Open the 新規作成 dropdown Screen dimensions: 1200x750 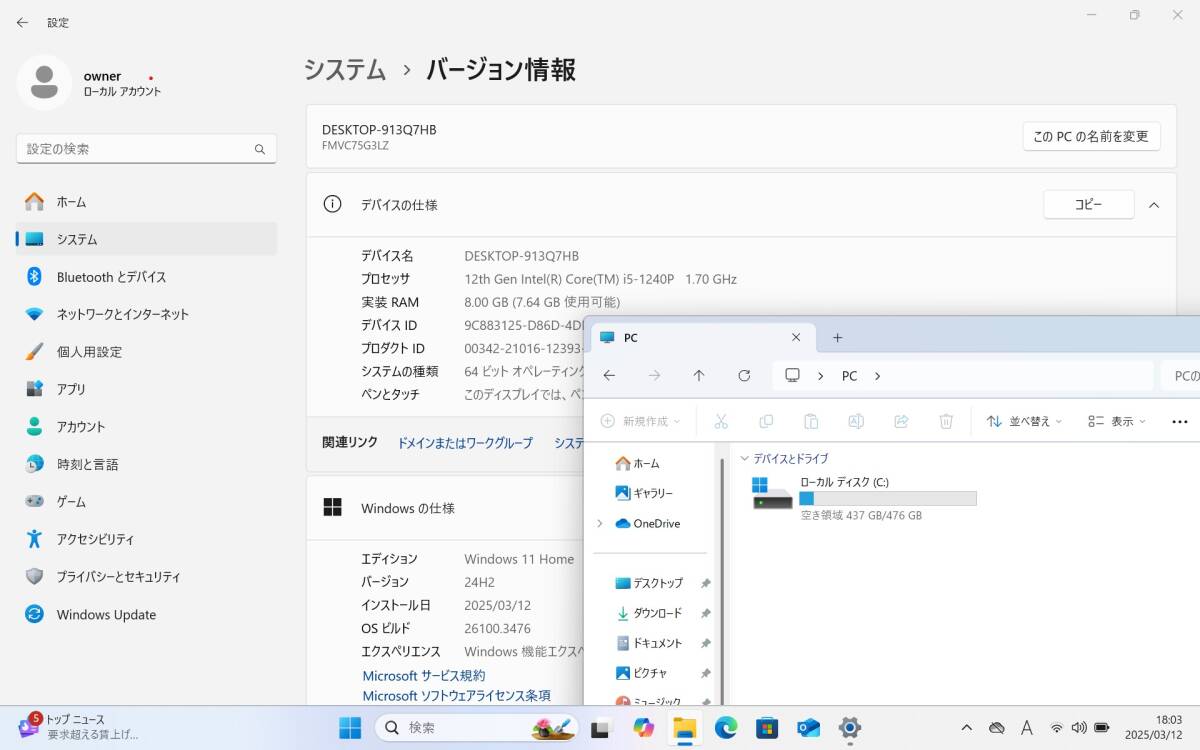point(641,422)
